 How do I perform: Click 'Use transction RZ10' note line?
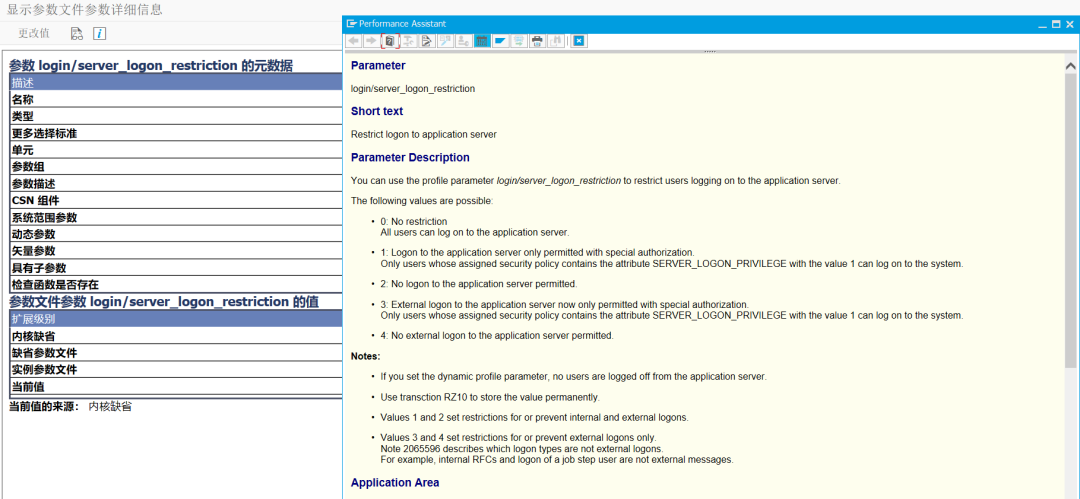click(x=490, y=398)
